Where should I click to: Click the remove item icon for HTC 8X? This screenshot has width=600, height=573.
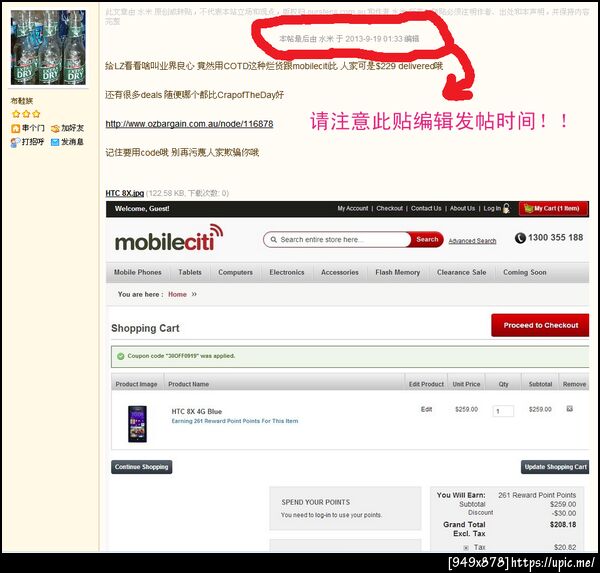(569, 409)
